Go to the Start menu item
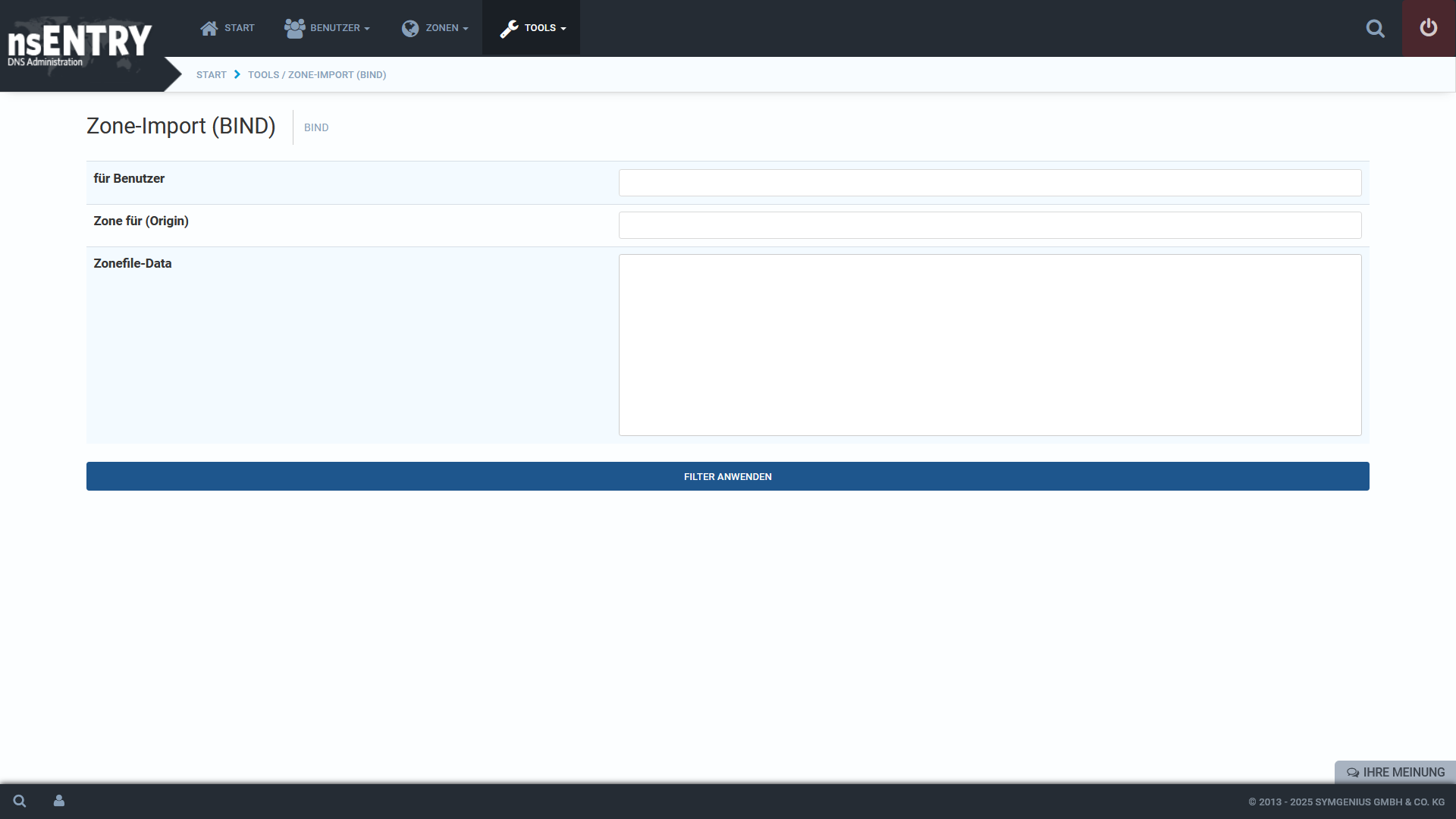 point(239,28)
